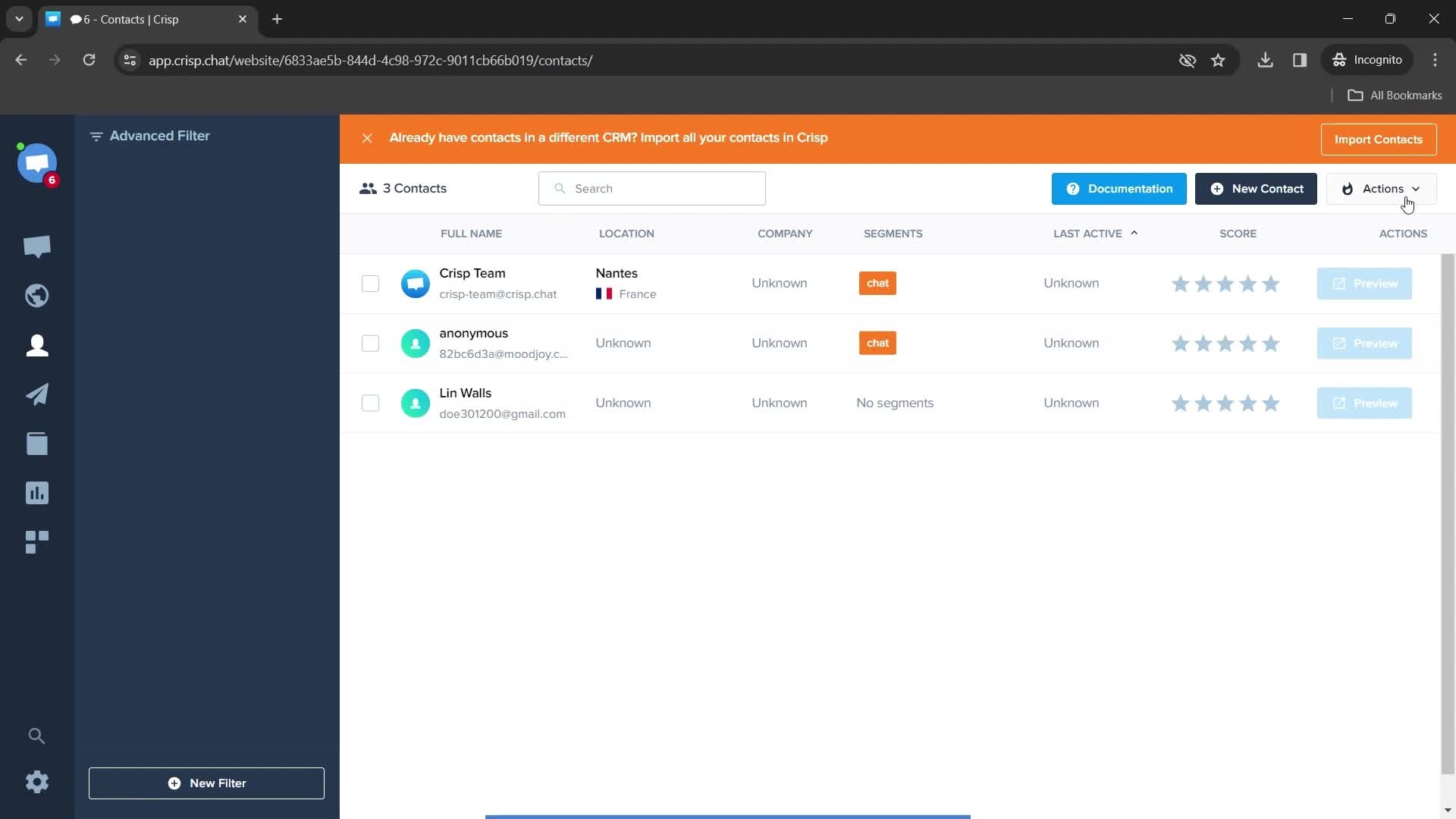Click the campaigns/send sidebar icon
Image resolution: width=1456 pixels, height=819 pixels.
coord(36,394)
